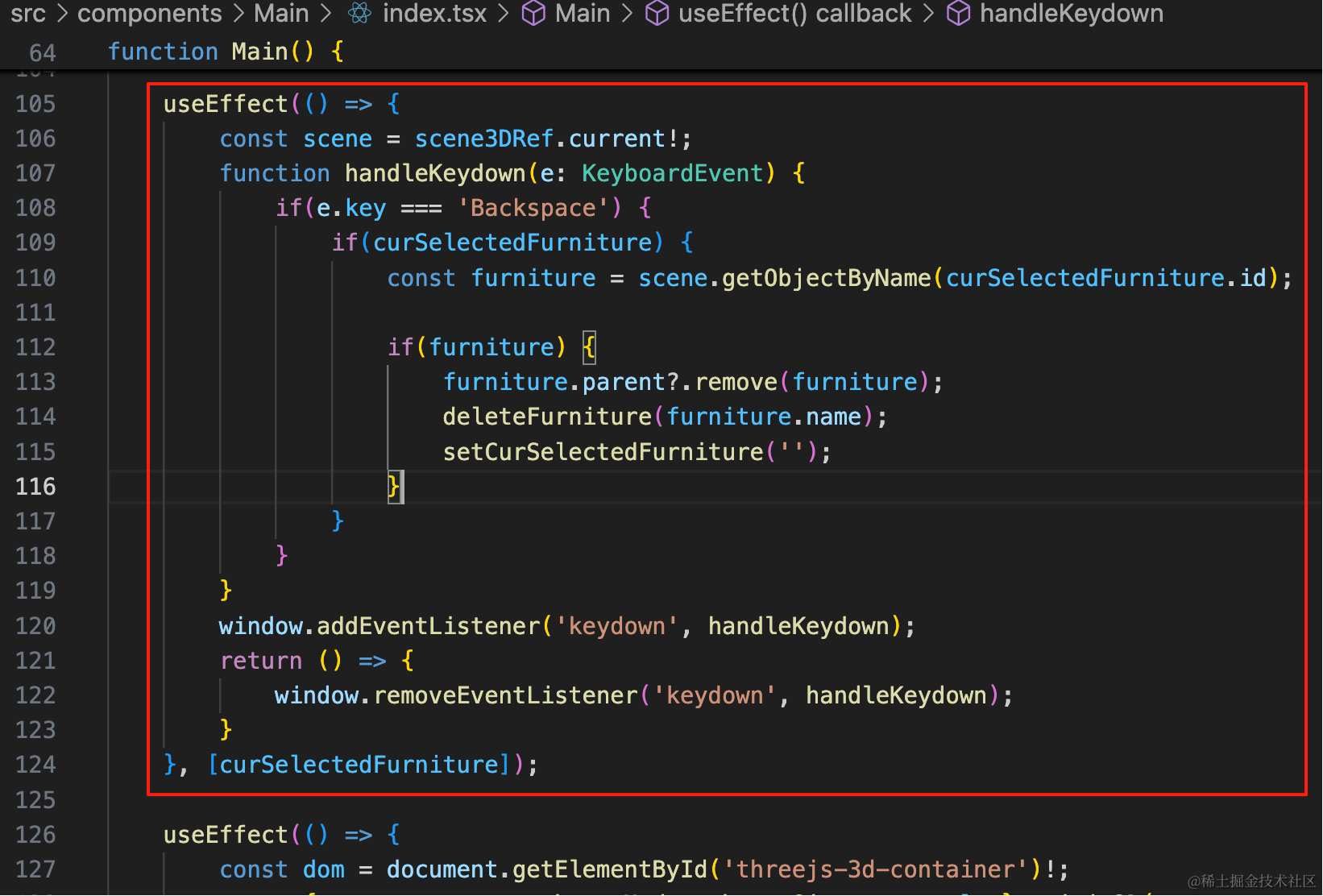Click line number 105
Image resolution: width=1323 pixels, height=896 pixels.
tap(35, 104)
